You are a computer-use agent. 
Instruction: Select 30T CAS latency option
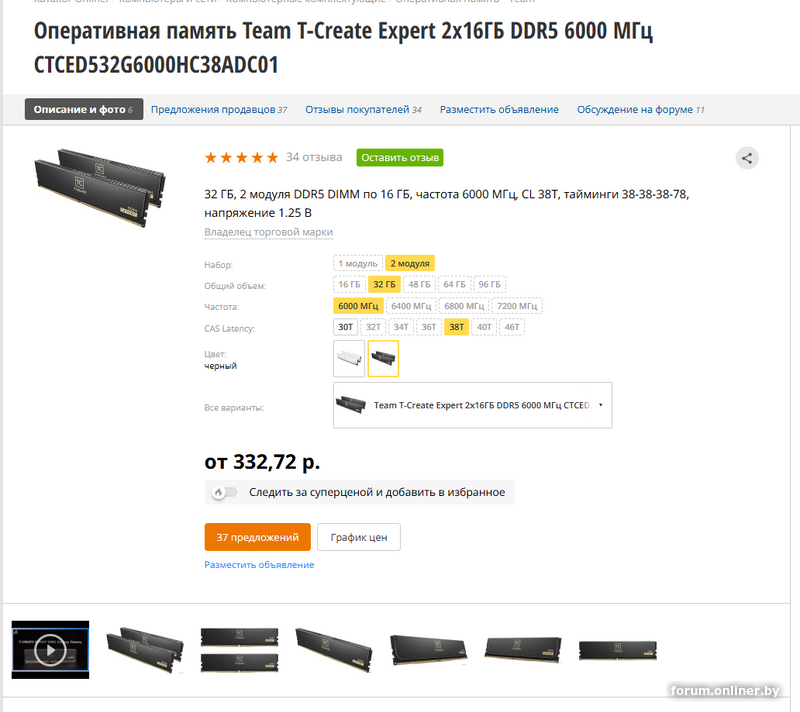coord(345,327)
